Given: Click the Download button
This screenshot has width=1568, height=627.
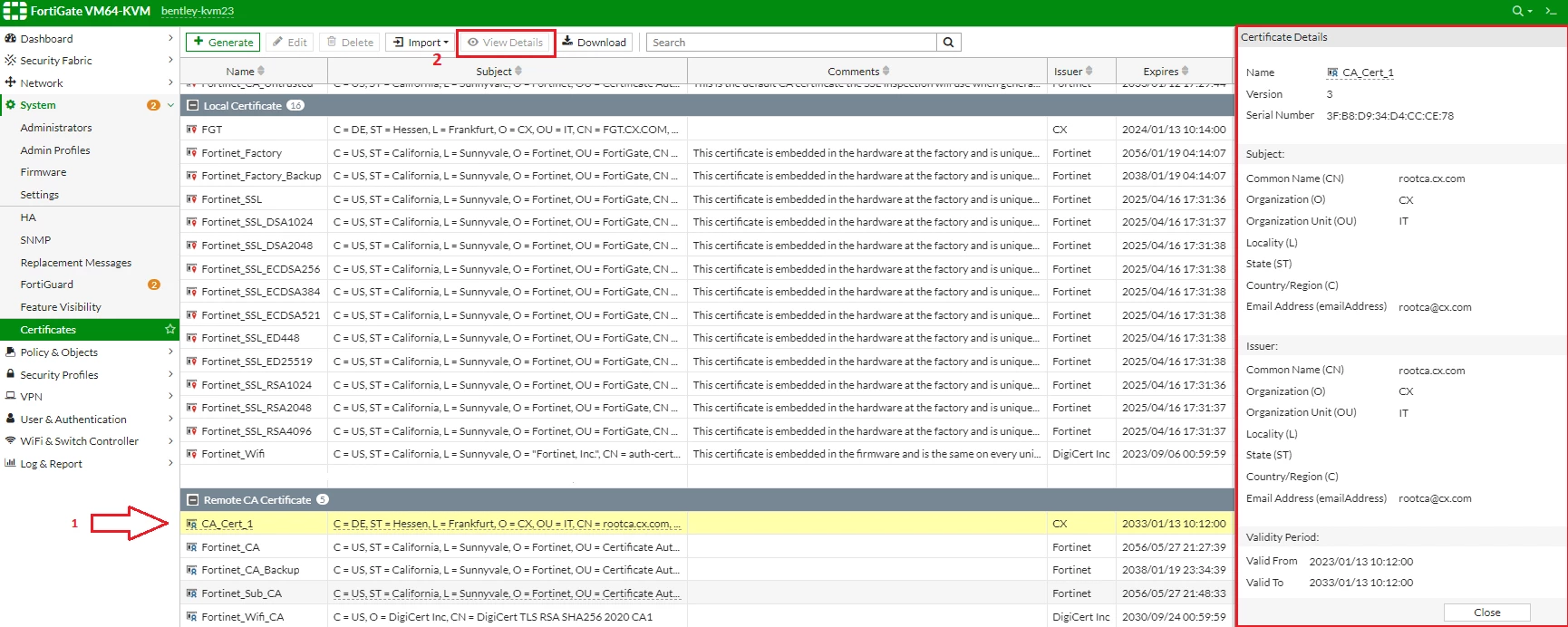Looking at the screenshot, I should (x=595, y=43).
